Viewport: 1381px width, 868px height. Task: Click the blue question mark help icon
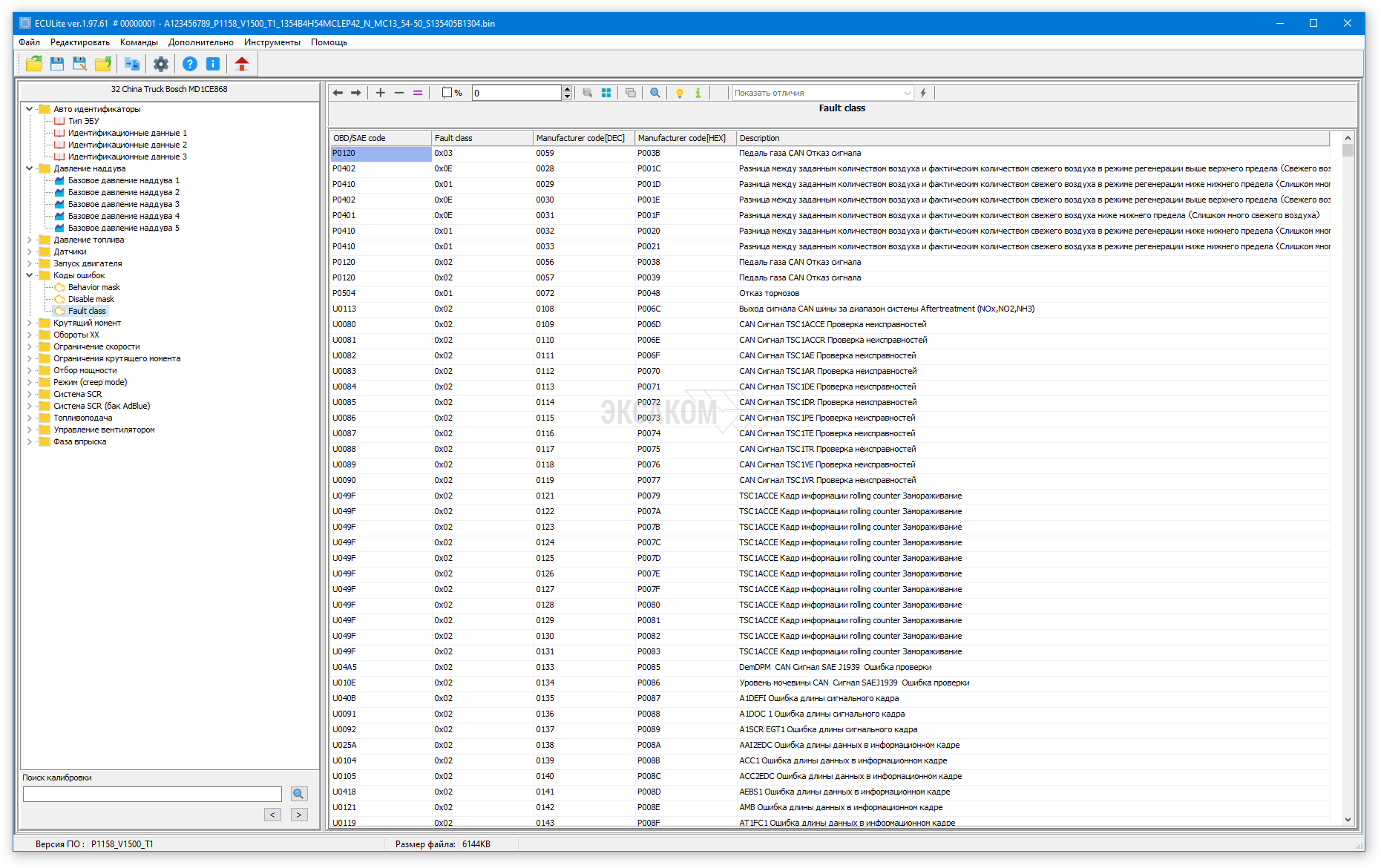[x=190, y=64]
